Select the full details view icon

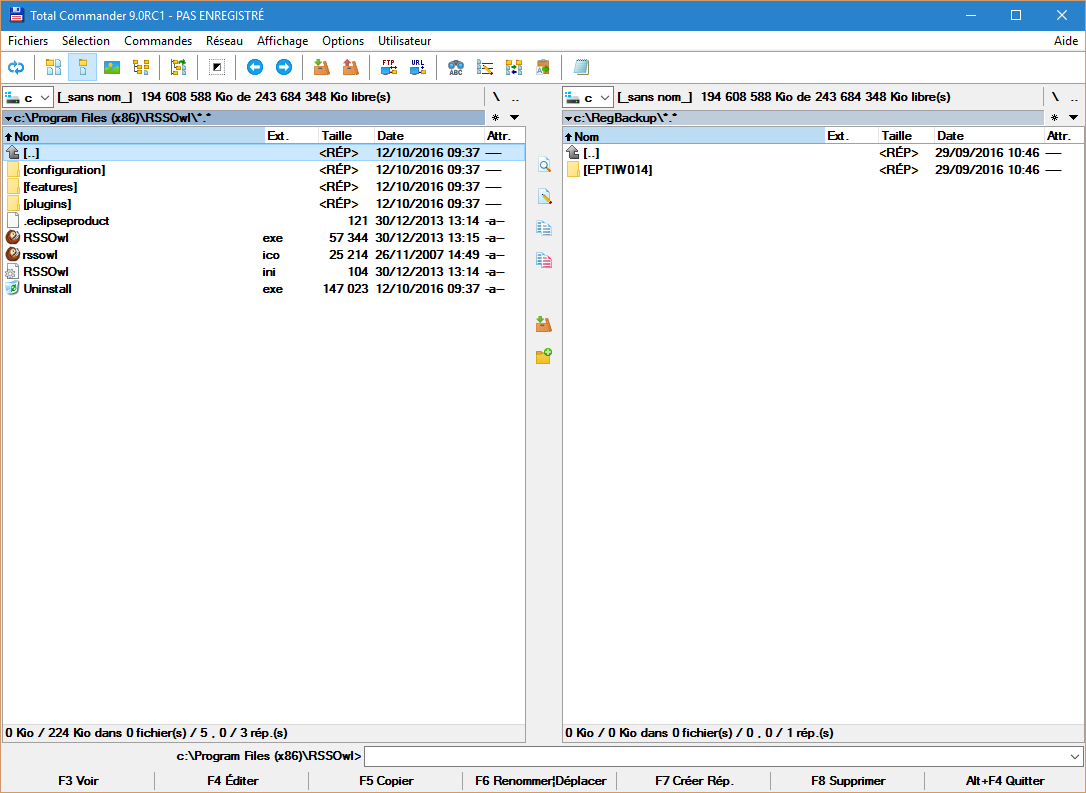(x=82, y=67)
